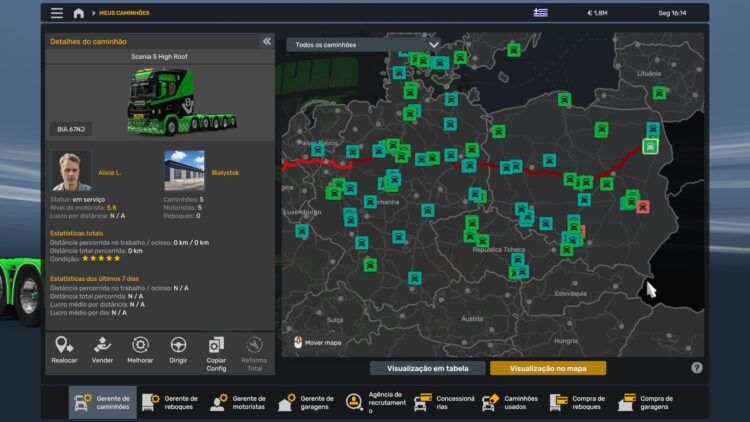Click the Seg 16:14 clock text
This screenshot has width=750, height=422.
(x=672, y=13)
